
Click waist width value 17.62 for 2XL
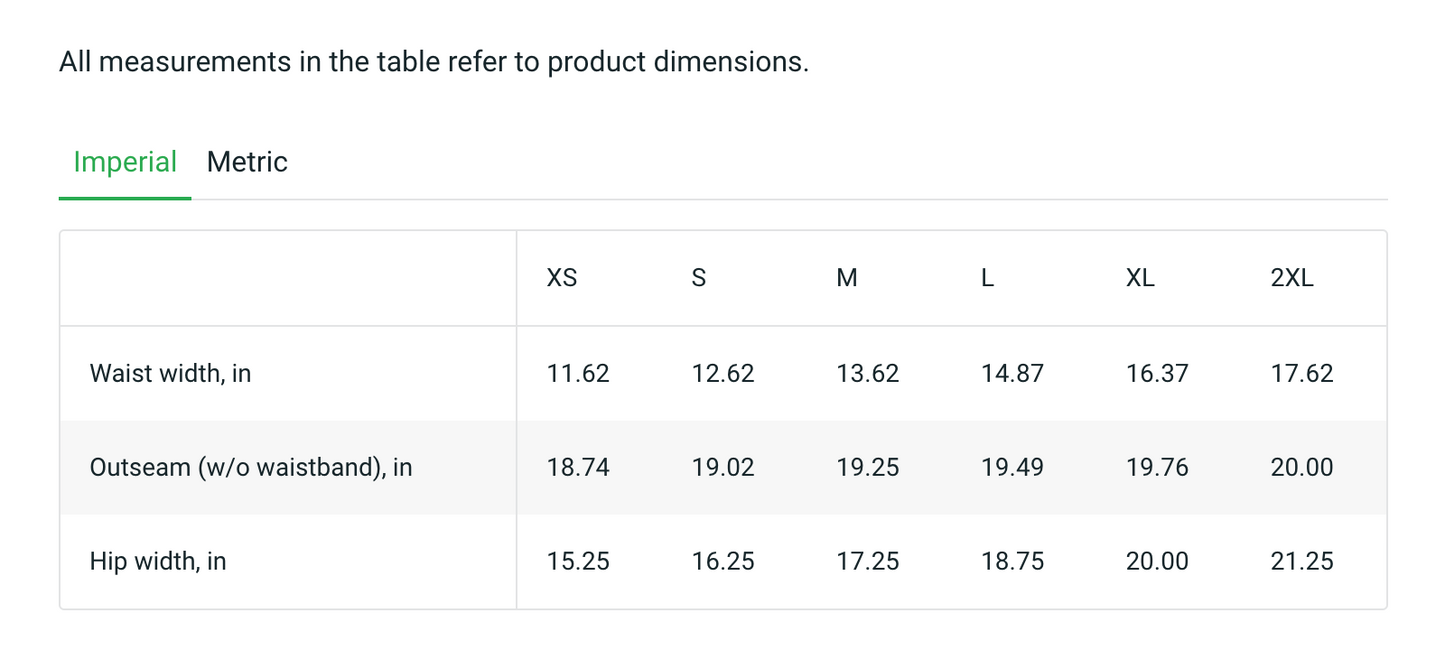(1302, 374)
